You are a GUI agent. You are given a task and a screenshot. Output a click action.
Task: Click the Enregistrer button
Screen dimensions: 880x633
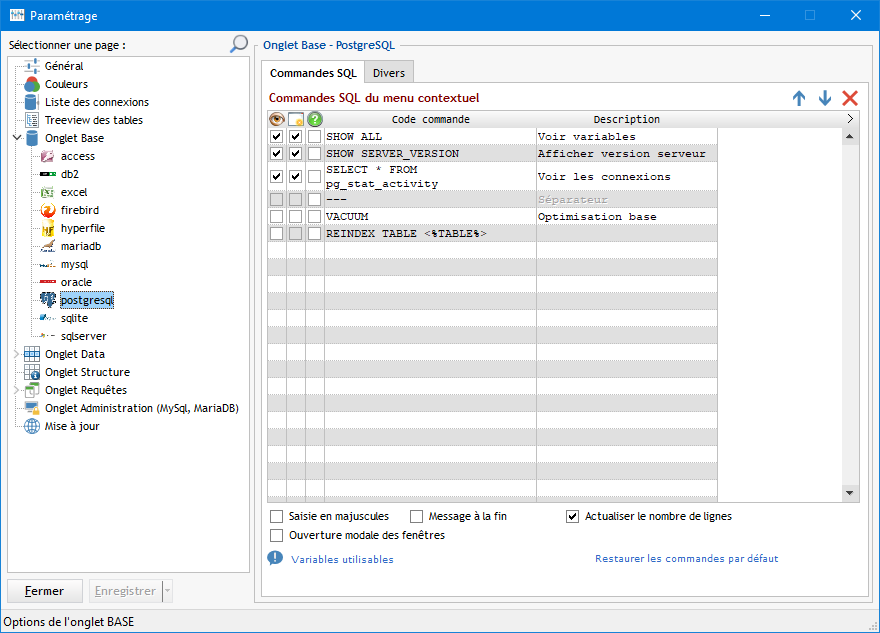[x=125, y=591]
